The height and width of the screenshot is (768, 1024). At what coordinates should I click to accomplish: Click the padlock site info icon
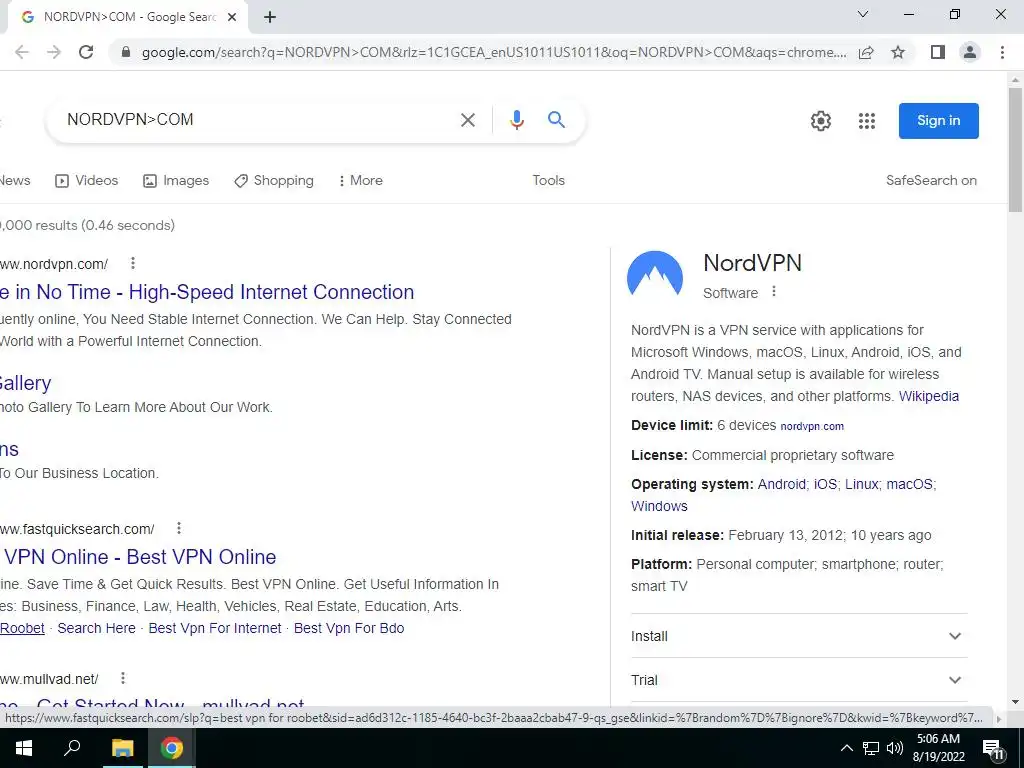126,52
